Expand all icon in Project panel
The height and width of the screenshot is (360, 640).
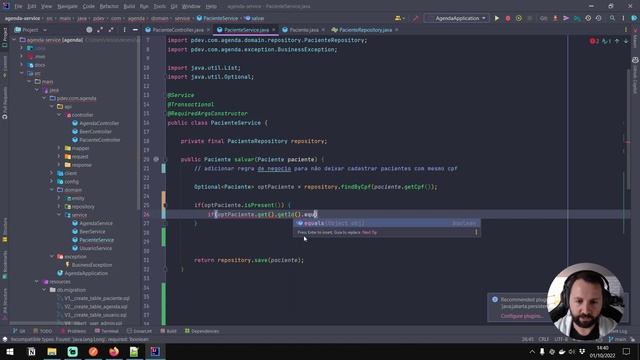click(100, 30)
